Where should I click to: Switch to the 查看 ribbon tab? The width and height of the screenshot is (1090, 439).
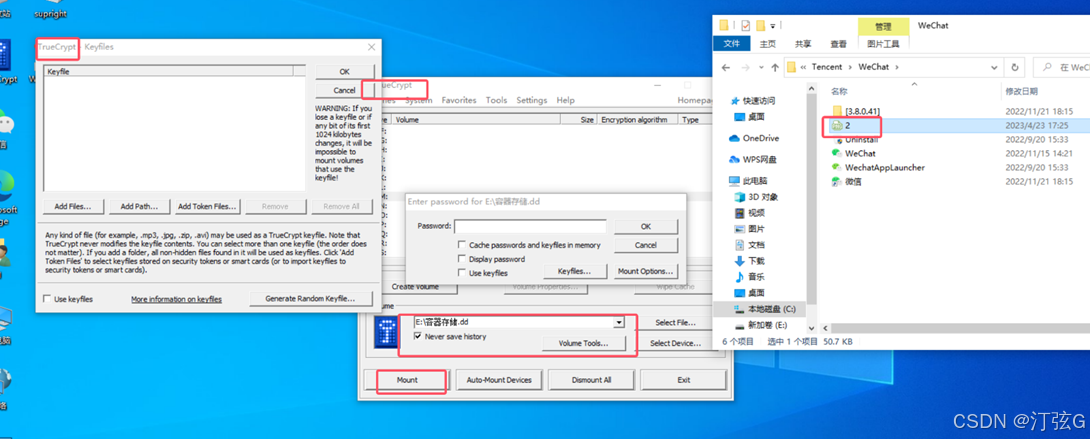click(x=838, y=44)
